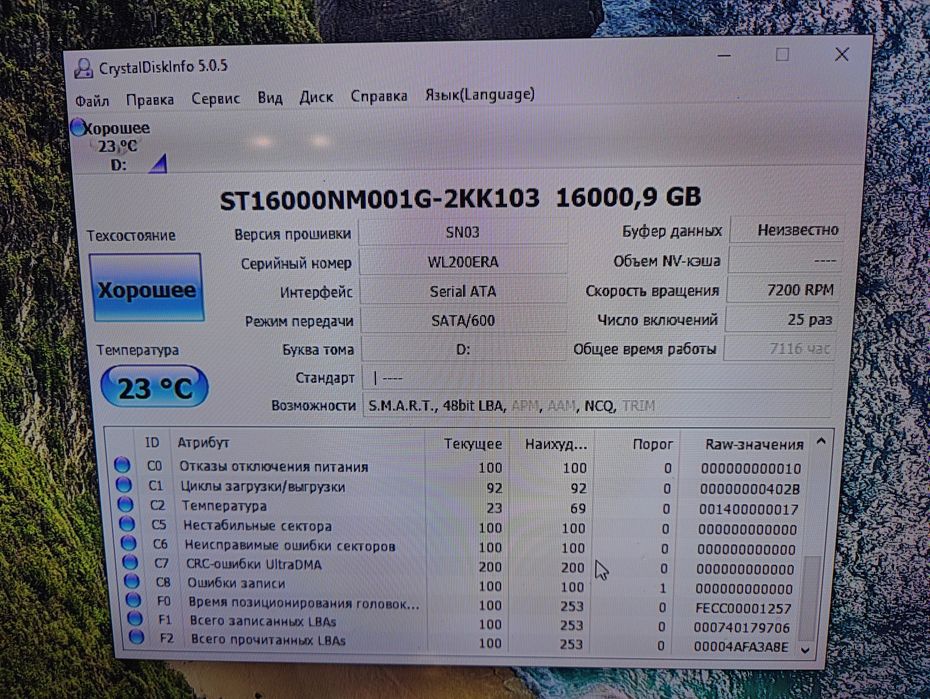Click the rotation speed value 7200 RPM
Image resolution: width=930 pixels, height=699 pixels.
click(783, 290)
